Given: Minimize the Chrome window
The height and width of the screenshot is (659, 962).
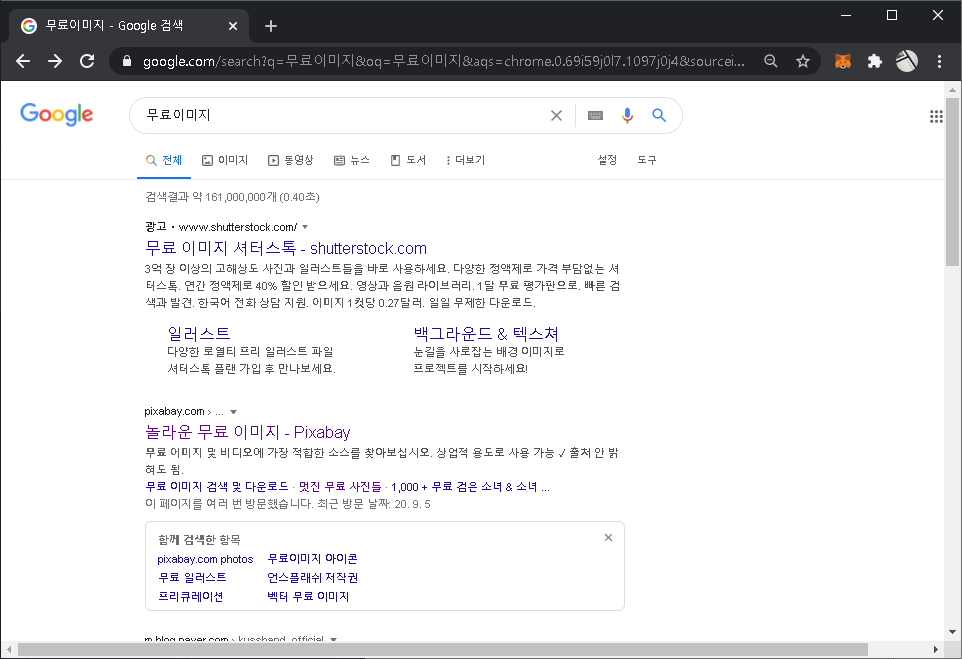Looking at the screenshot, I should click(x=845, y=15).
